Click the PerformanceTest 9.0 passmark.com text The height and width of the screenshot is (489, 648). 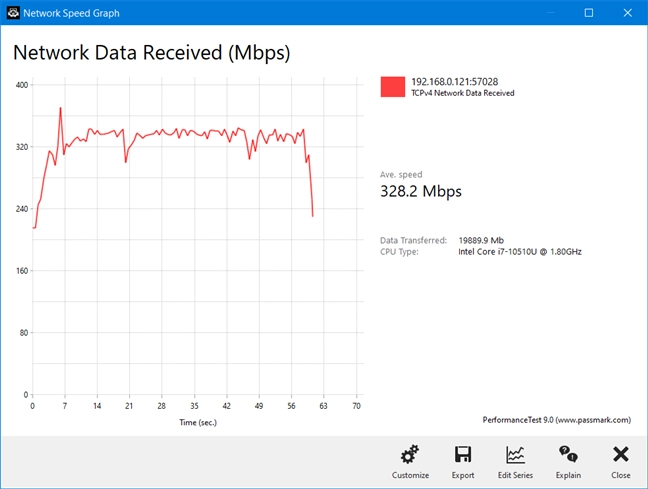[557, 420]
